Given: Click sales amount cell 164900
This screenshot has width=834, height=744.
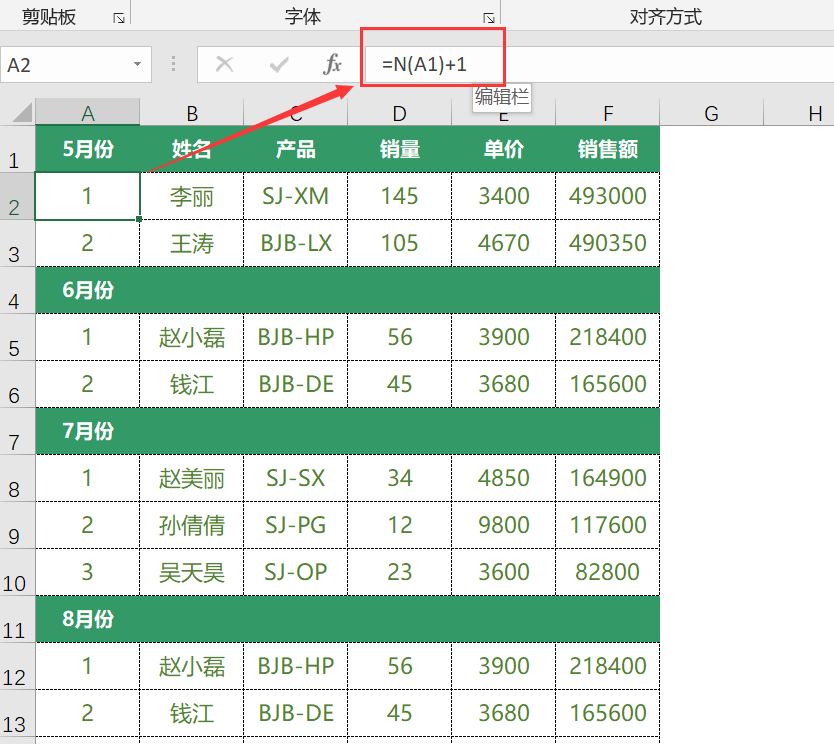Looking at the screenshot, I should coord(608,478).
